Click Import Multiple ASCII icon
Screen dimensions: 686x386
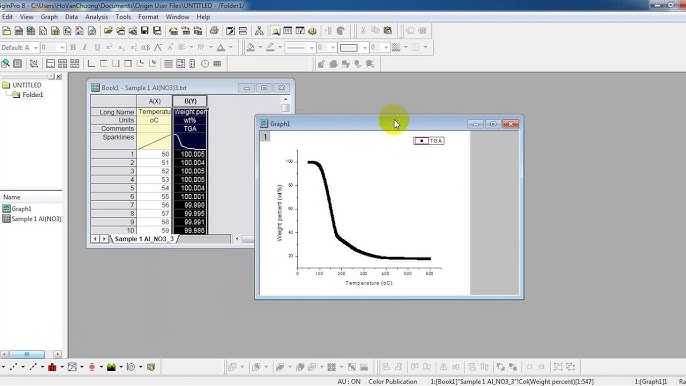pos(198,31)
